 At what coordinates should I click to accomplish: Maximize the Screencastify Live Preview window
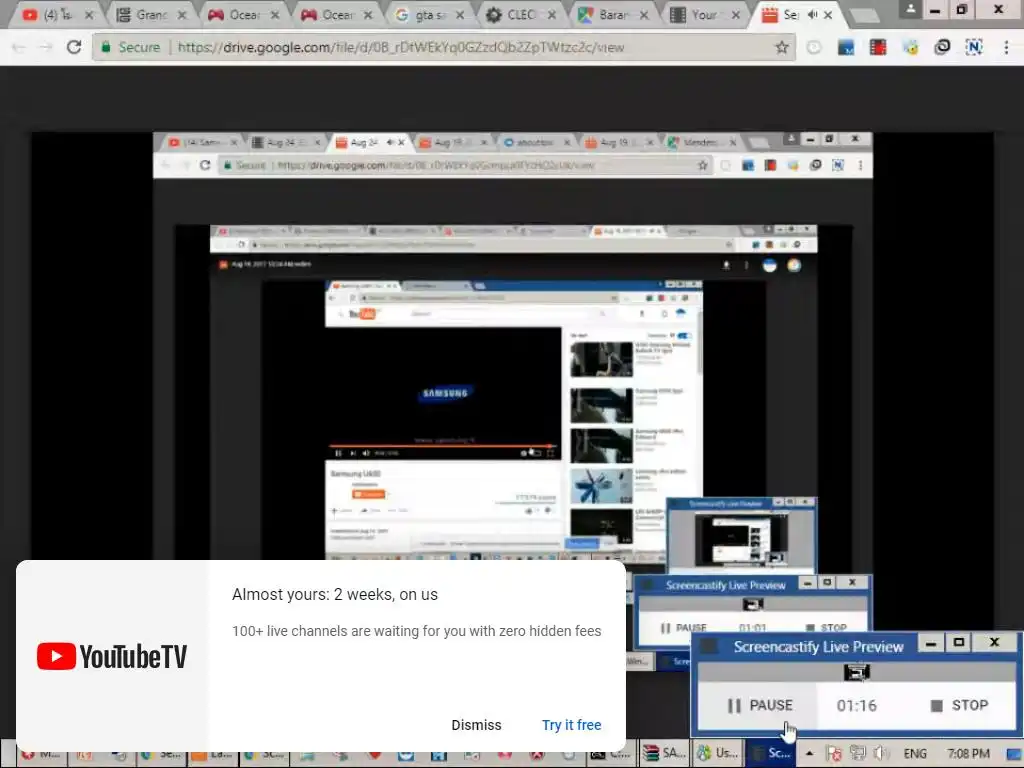pyautogui.click(x=959, y=643)
